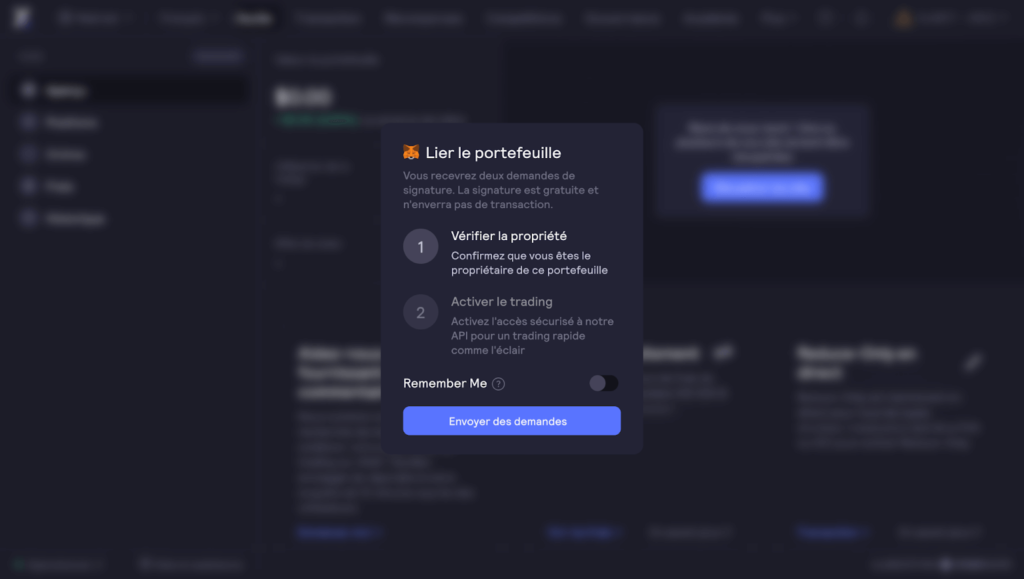Click the Remember Me help question-mark icon

498,384
